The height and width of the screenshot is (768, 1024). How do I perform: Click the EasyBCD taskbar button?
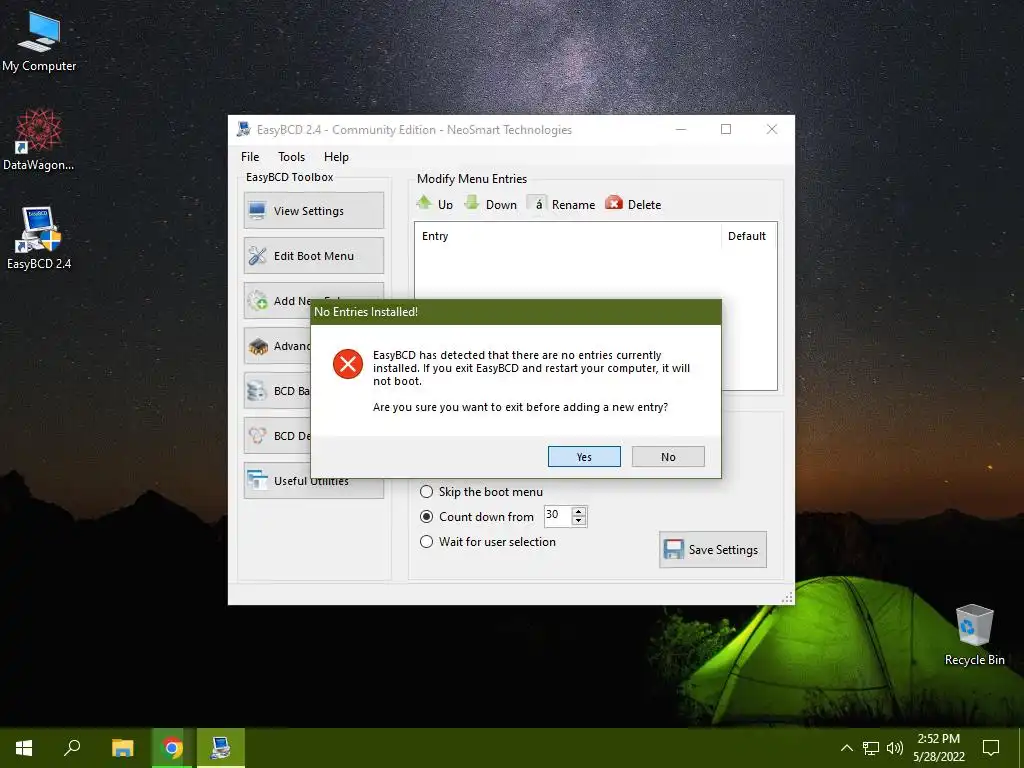coord(221,748)
